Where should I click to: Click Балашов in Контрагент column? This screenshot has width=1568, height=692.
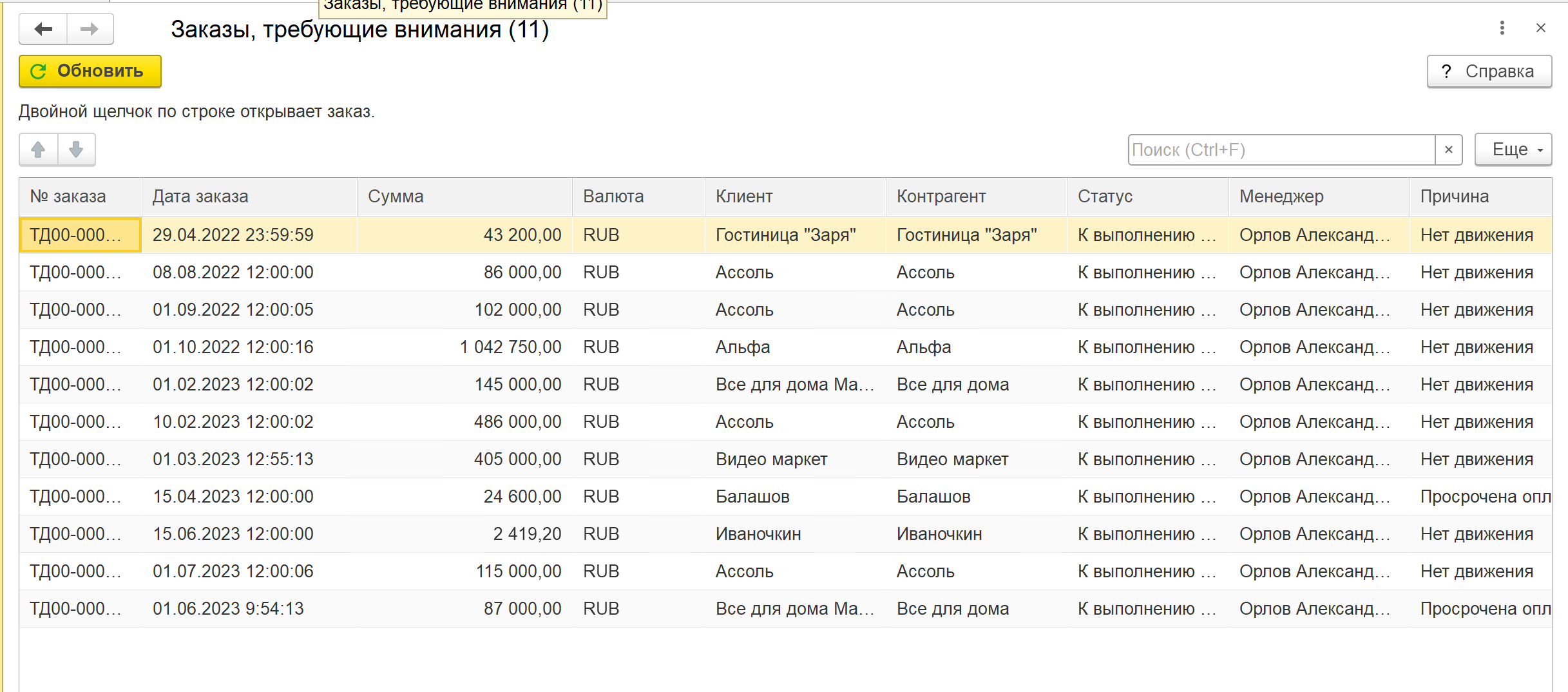pos(977,497)
